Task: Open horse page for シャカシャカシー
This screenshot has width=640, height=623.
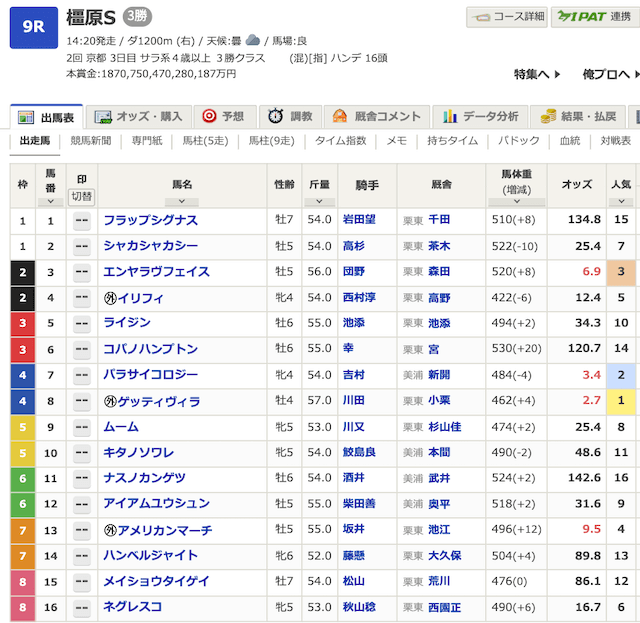Action: click(x=151, y=245)
